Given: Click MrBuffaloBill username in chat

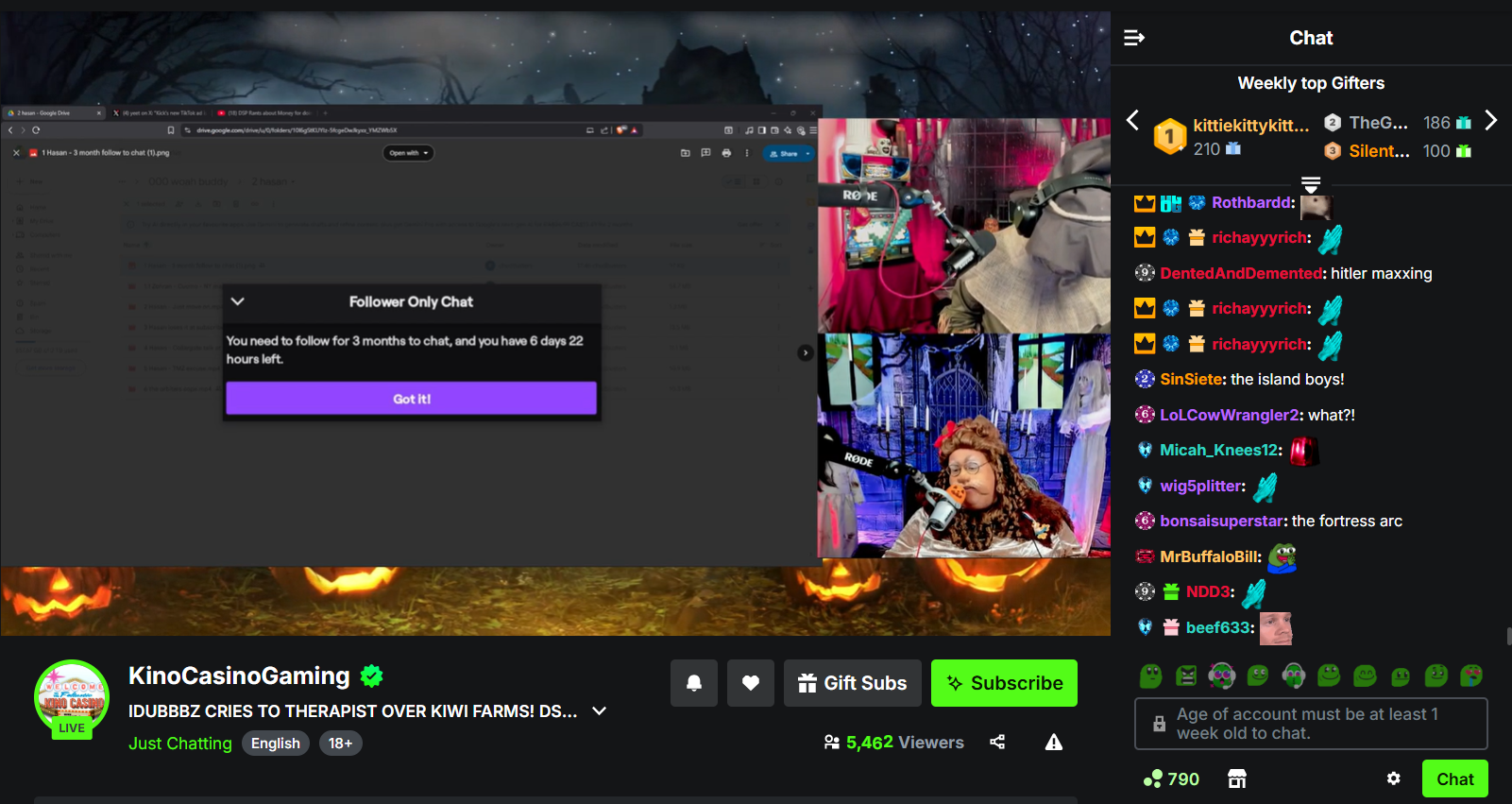Looking at the screenshot, I should pos(1209,556).
